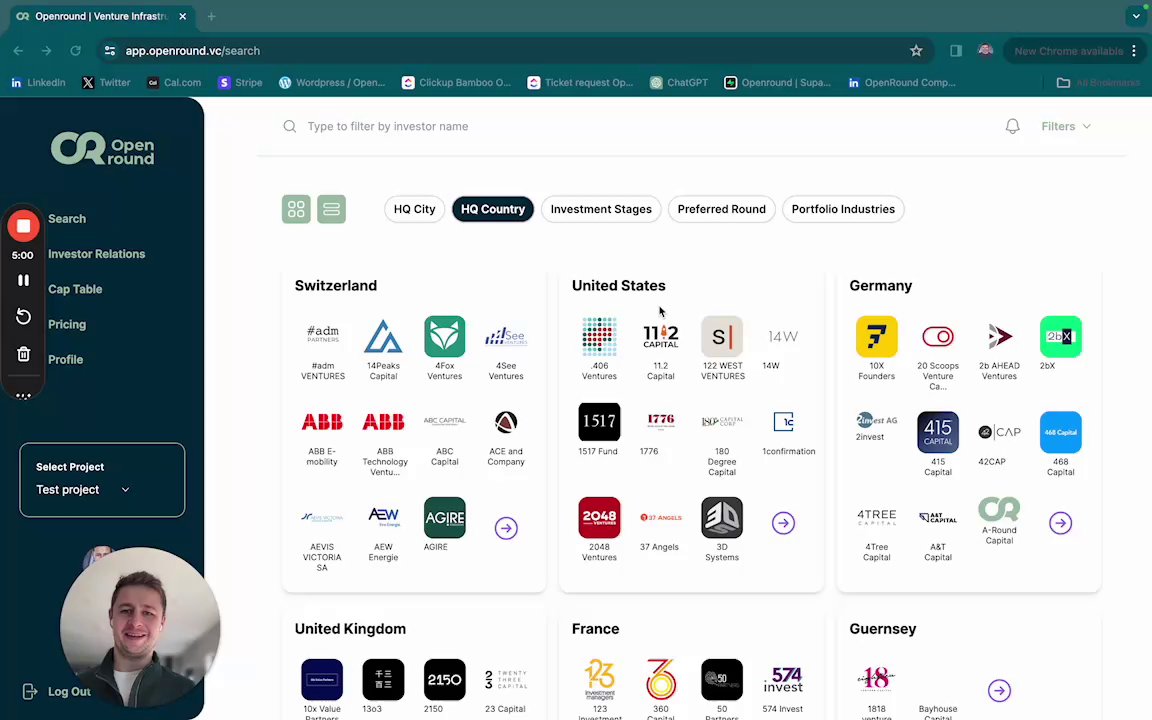
Task: Select the Investment Stages filter chip
Action: [601, 209]
